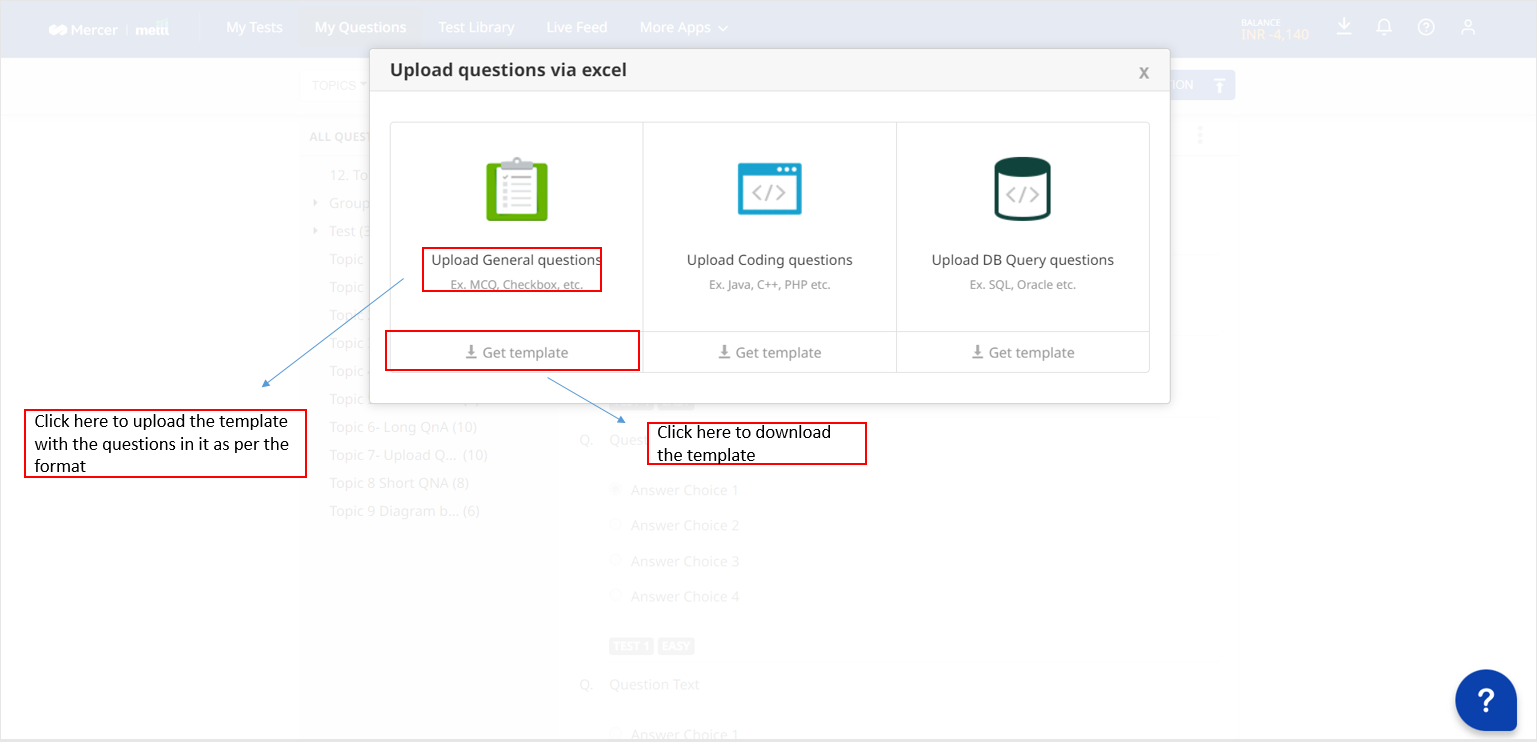This screenshot has height=742, width=1537.
Task: Open the Test Library tab
Action: pos(476,27)
